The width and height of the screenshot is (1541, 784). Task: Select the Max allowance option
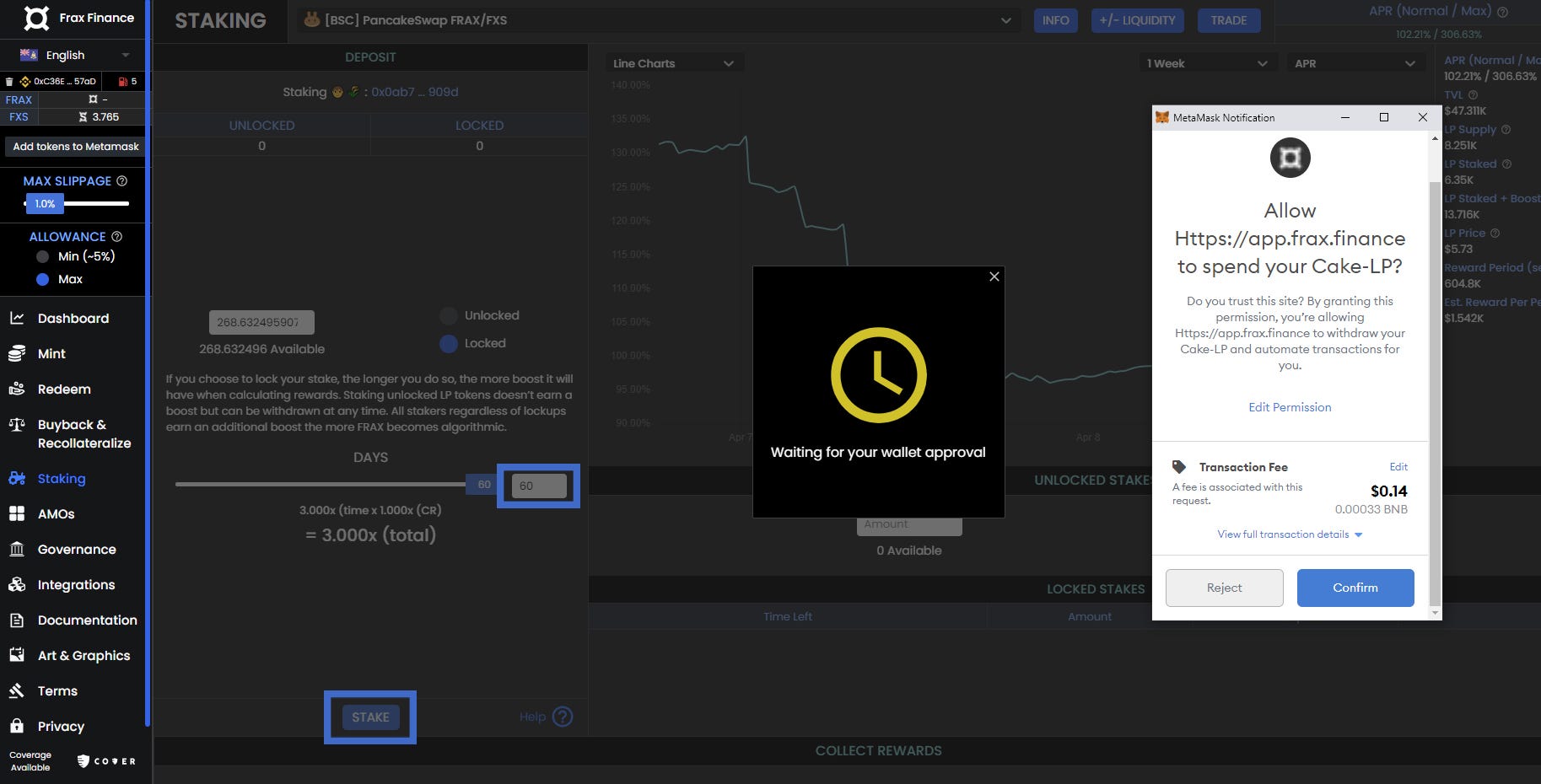coord(43,279)
